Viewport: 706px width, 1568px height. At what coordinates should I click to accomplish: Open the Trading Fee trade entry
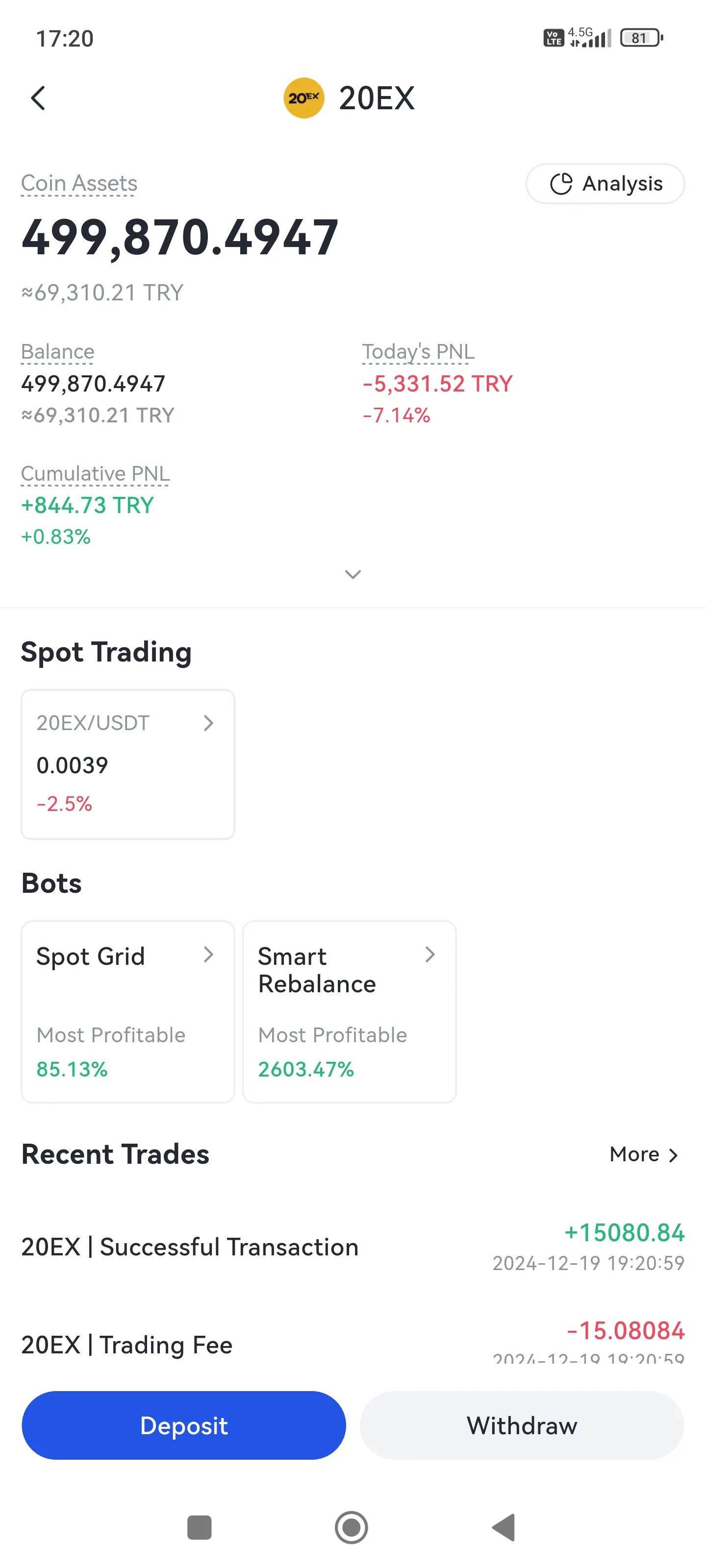(353, 1344)
